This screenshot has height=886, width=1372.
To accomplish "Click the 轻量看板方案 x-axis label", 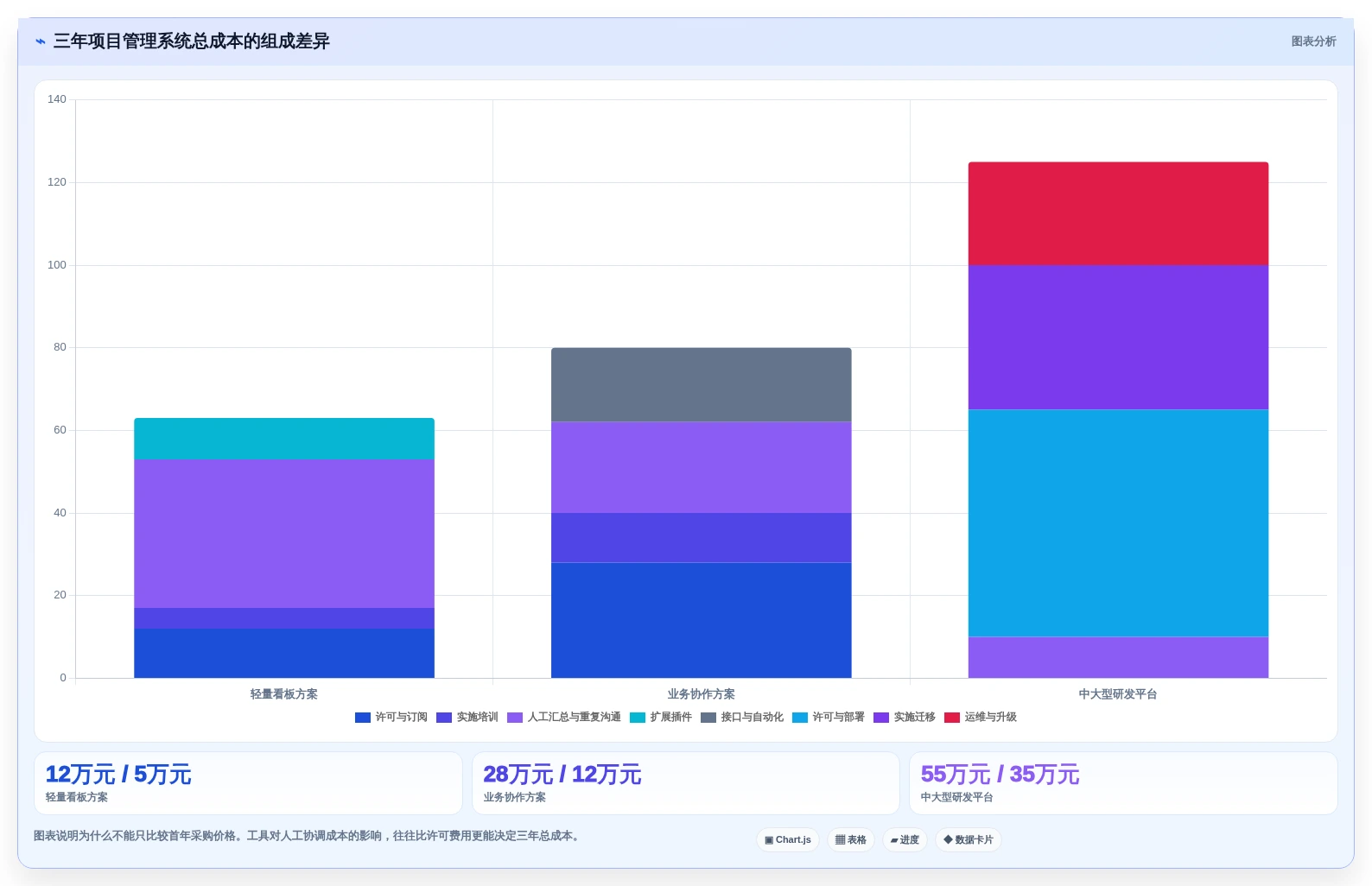I will coord(284,694).
